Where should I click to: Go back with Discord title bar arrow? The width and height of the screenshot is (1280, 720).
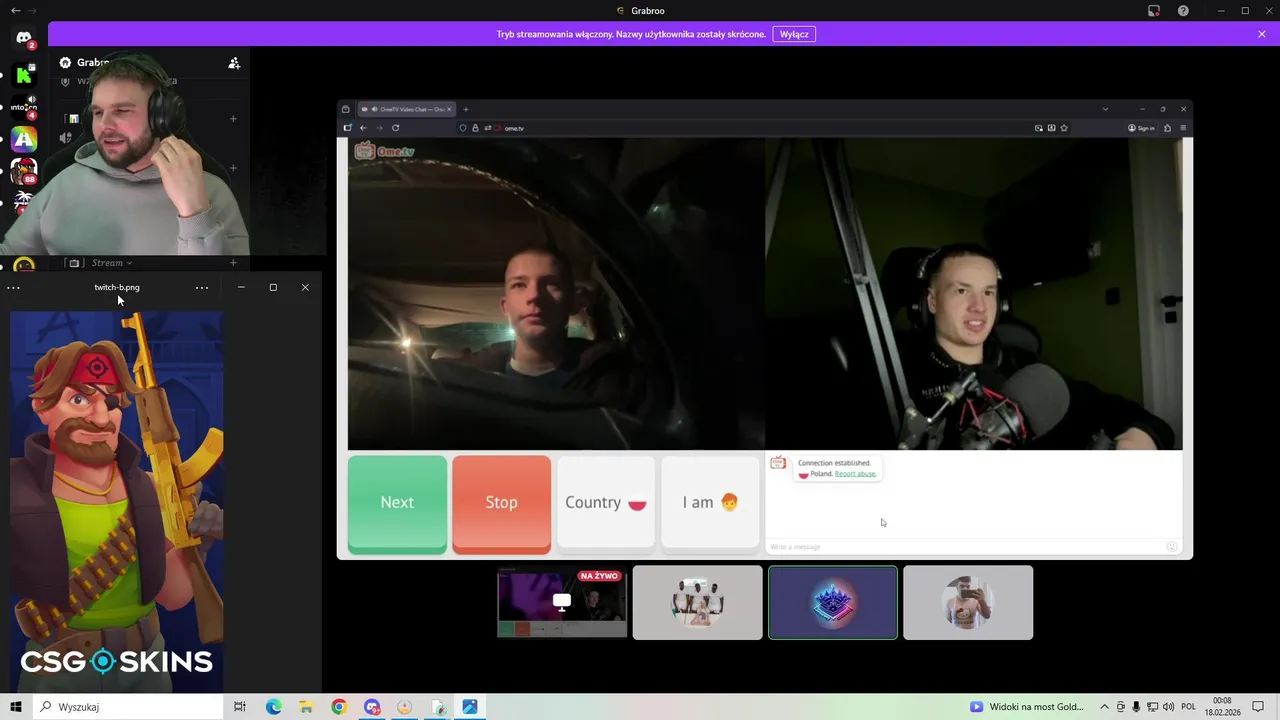coord(15,11)
